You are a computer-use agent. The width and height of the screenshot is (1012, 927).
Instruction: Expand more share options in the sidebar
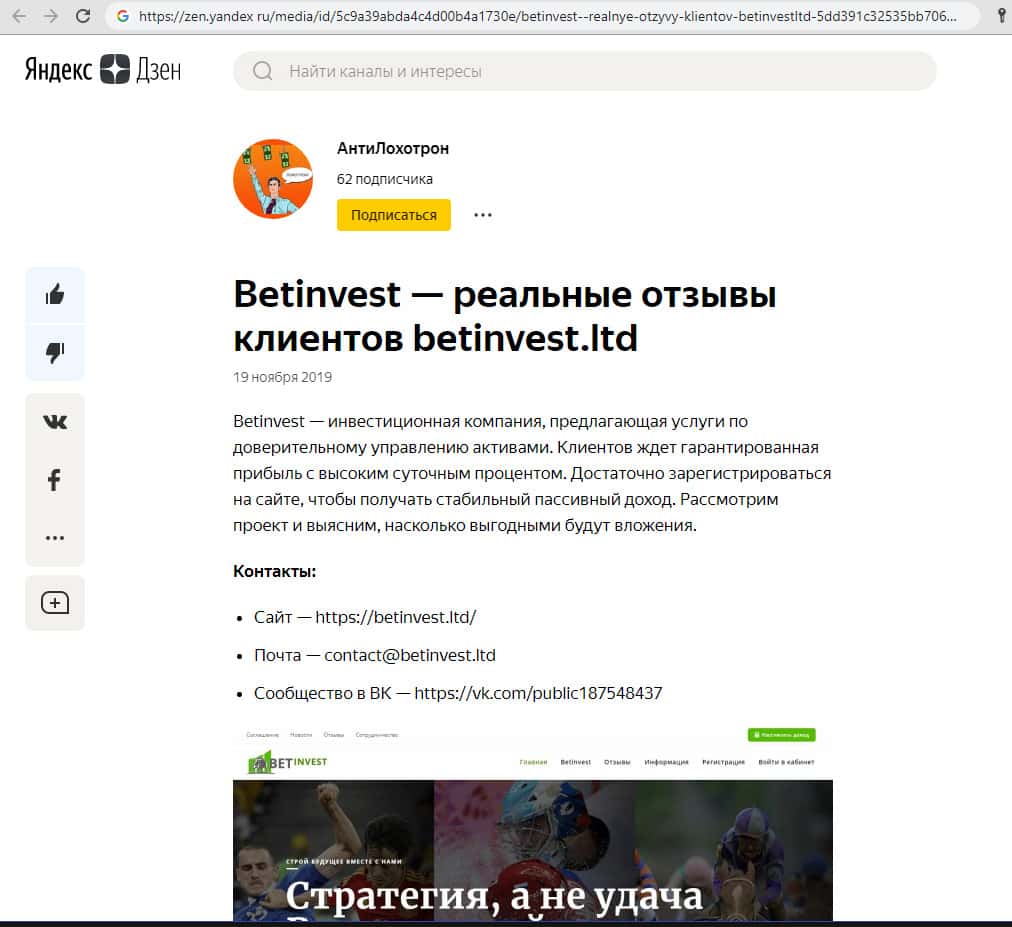coord(55,537)
